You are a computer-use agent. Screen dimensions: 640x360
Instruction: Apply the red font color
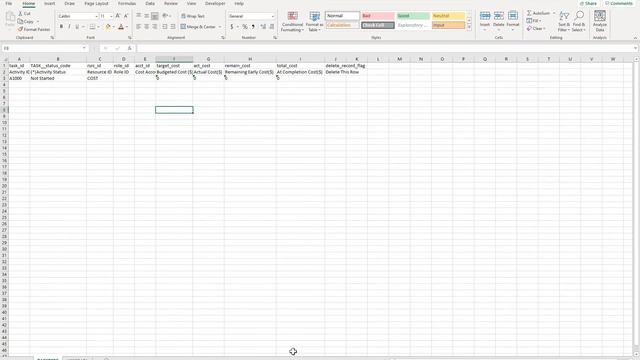[x=121, y=27]
